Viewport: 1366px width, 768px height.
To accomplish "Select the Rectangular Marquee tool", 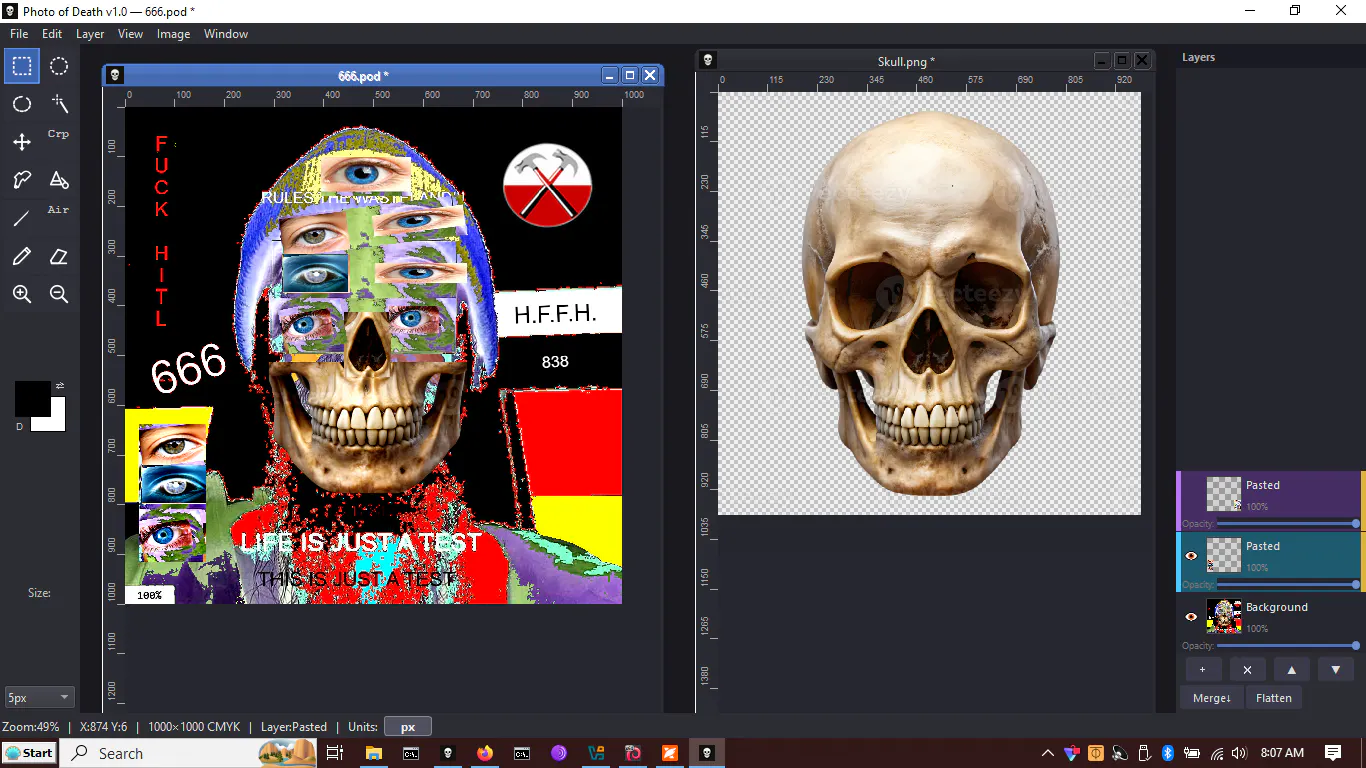I will 21,66.
